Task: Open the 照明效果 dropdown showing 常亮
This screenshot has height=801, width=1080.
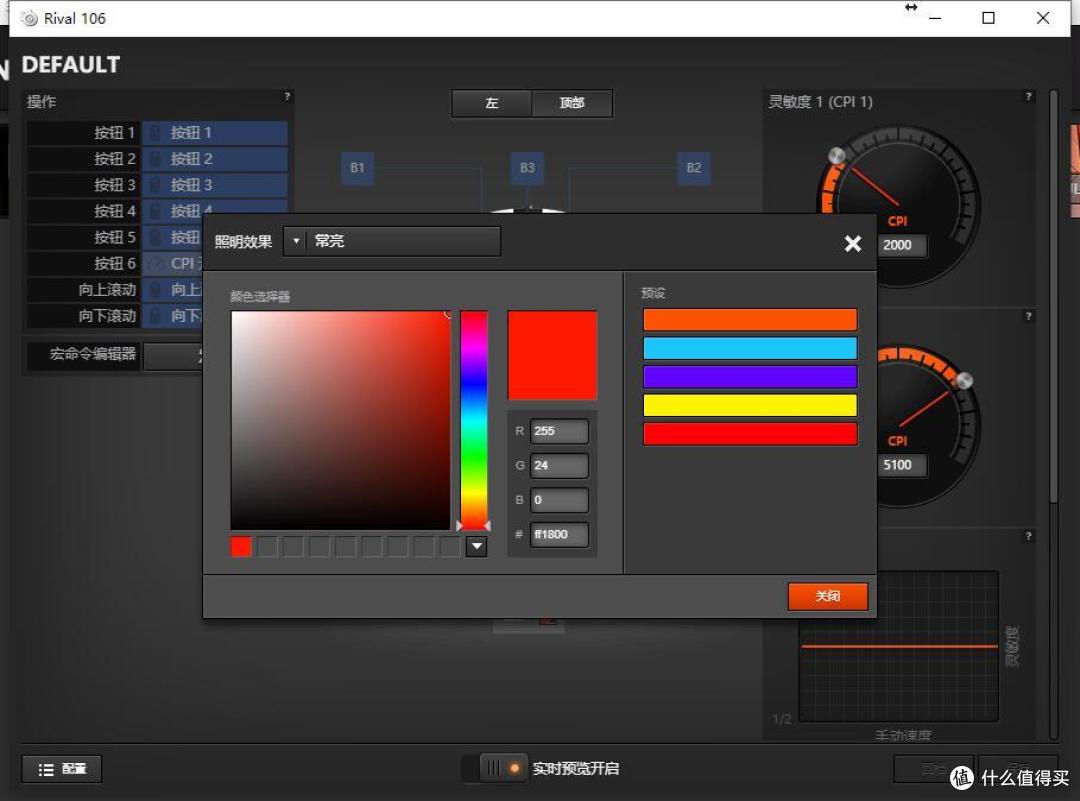Action: pos(392,241)
